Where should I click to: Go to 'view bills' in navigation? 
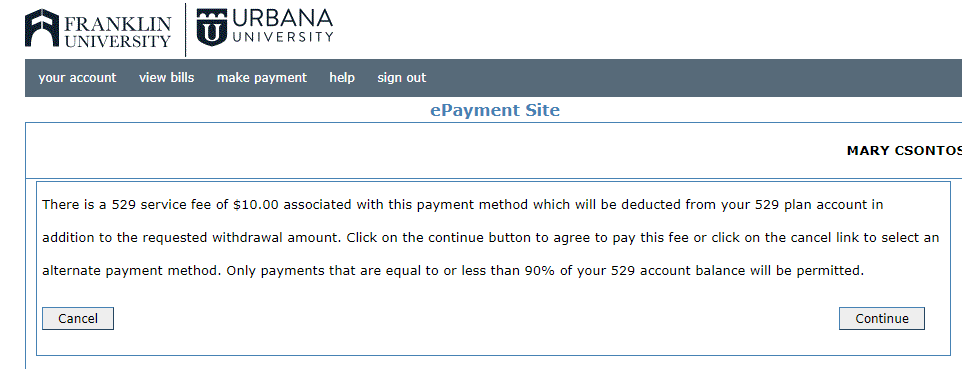click(166, 78)
